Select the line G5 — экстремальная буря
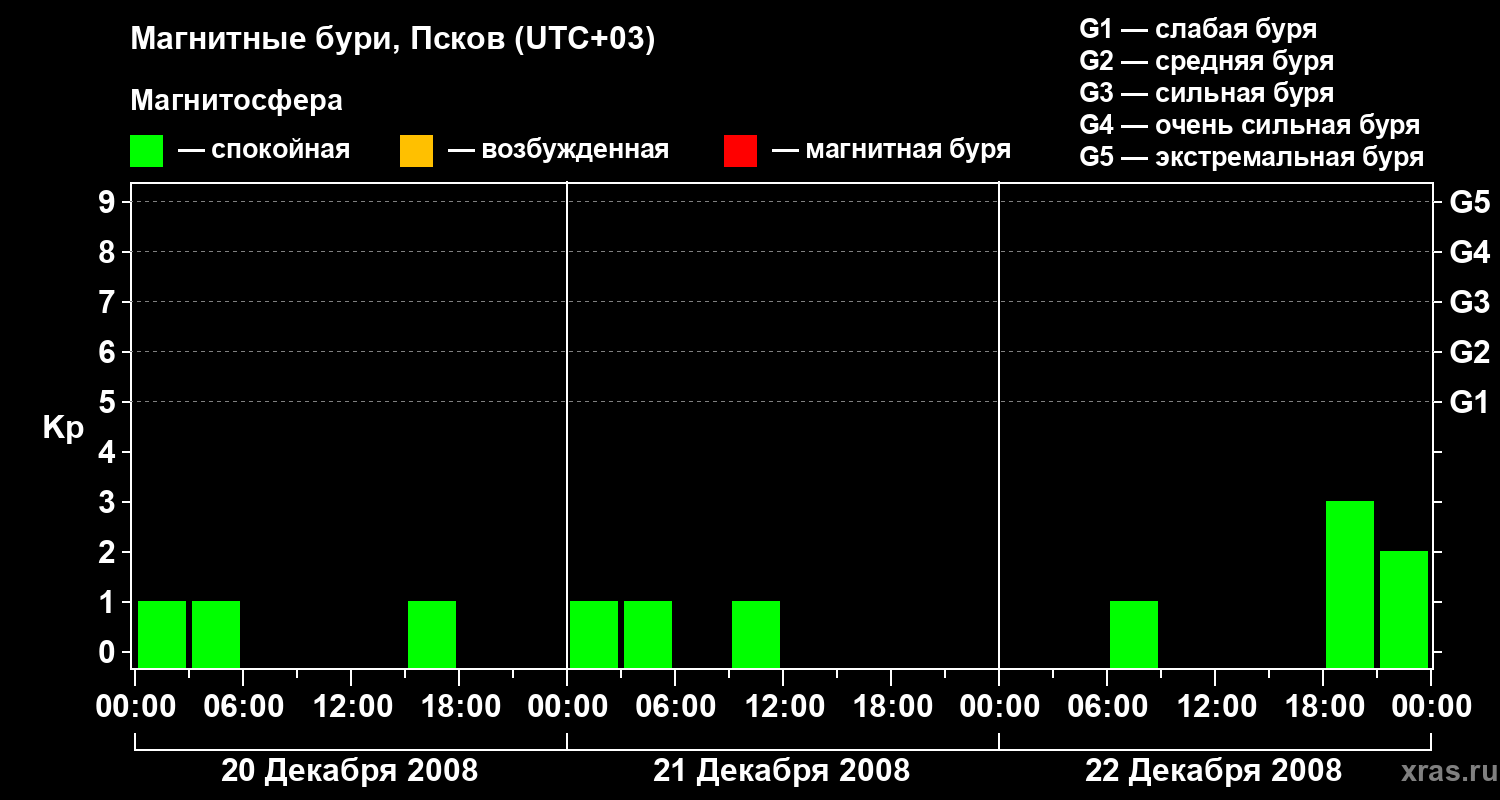The height and width of the screenshot is (800, 1500). click(1252, 157)
